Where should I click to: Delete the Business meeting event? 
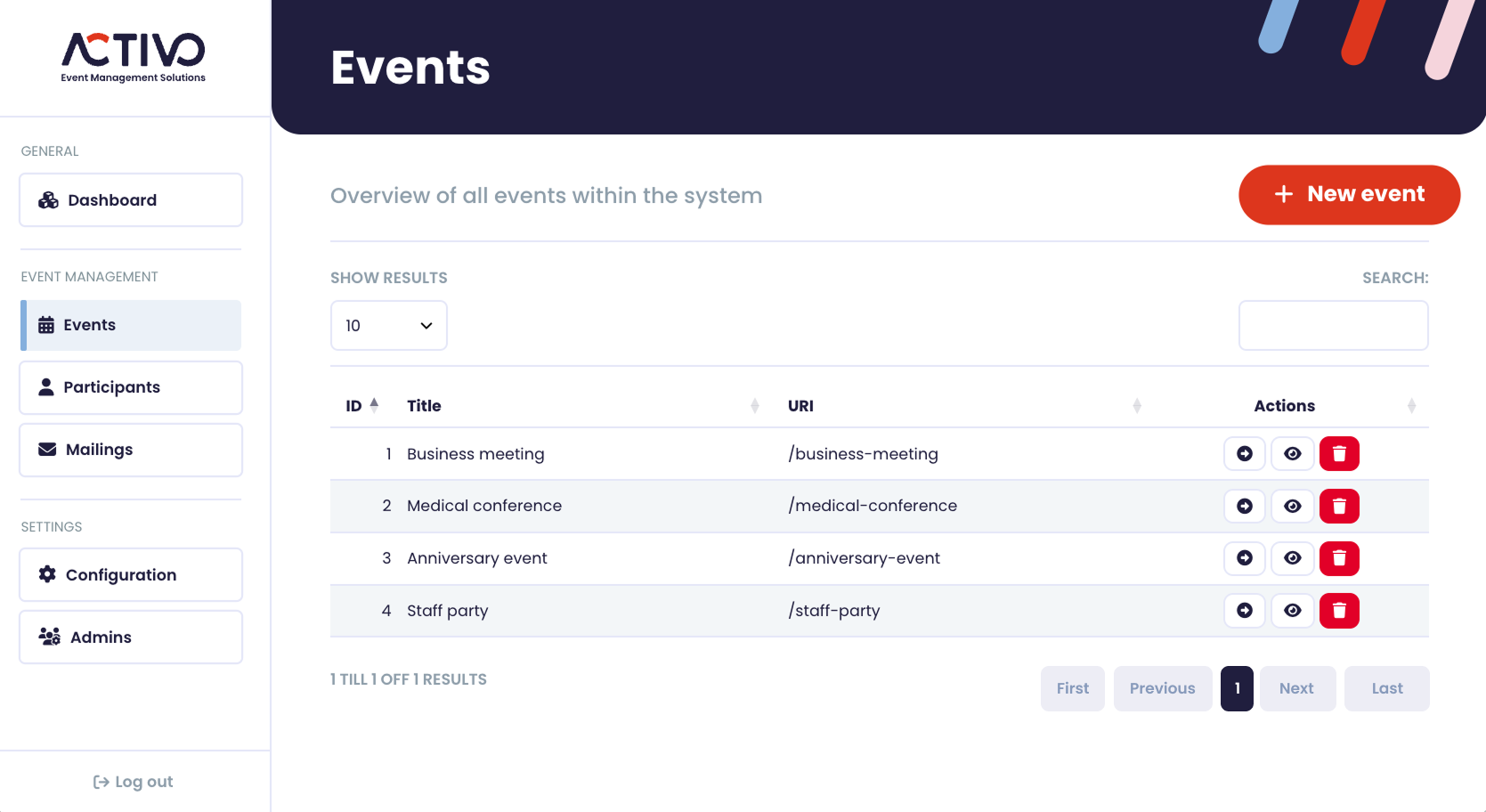[1338, 454]
